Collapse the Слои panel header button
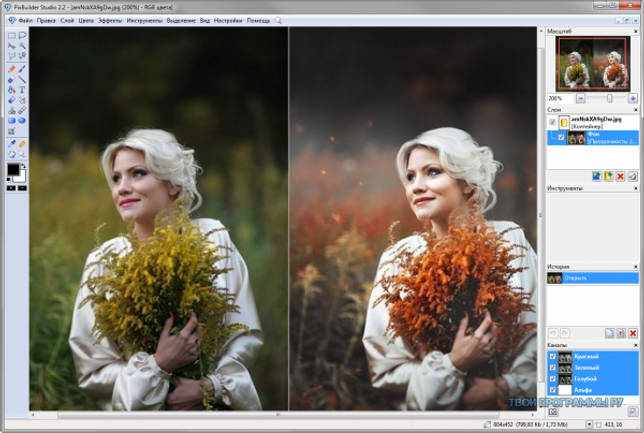The width and height of the screenshot is (644, 433). click(636, 110)
